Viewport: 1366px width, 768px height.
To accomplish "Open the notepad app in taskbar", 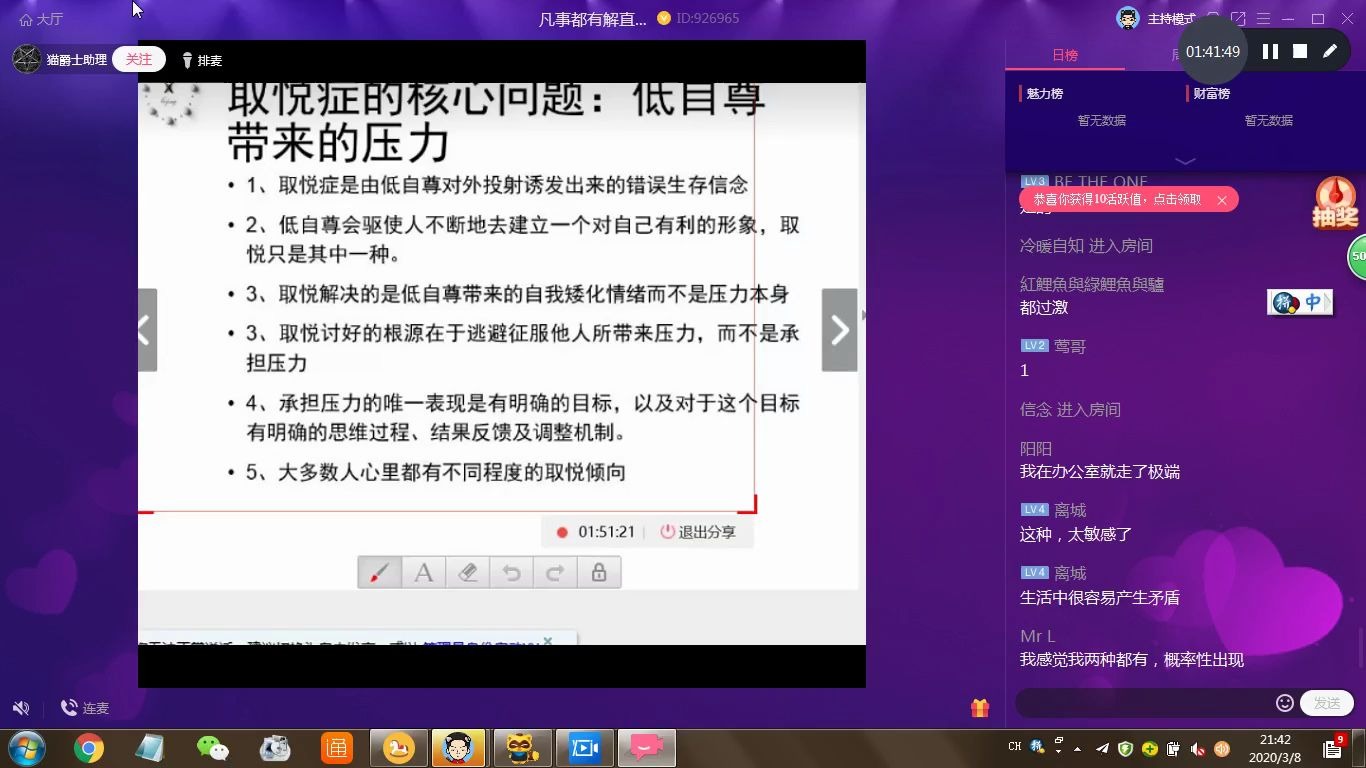I will [x=150, y=748].
